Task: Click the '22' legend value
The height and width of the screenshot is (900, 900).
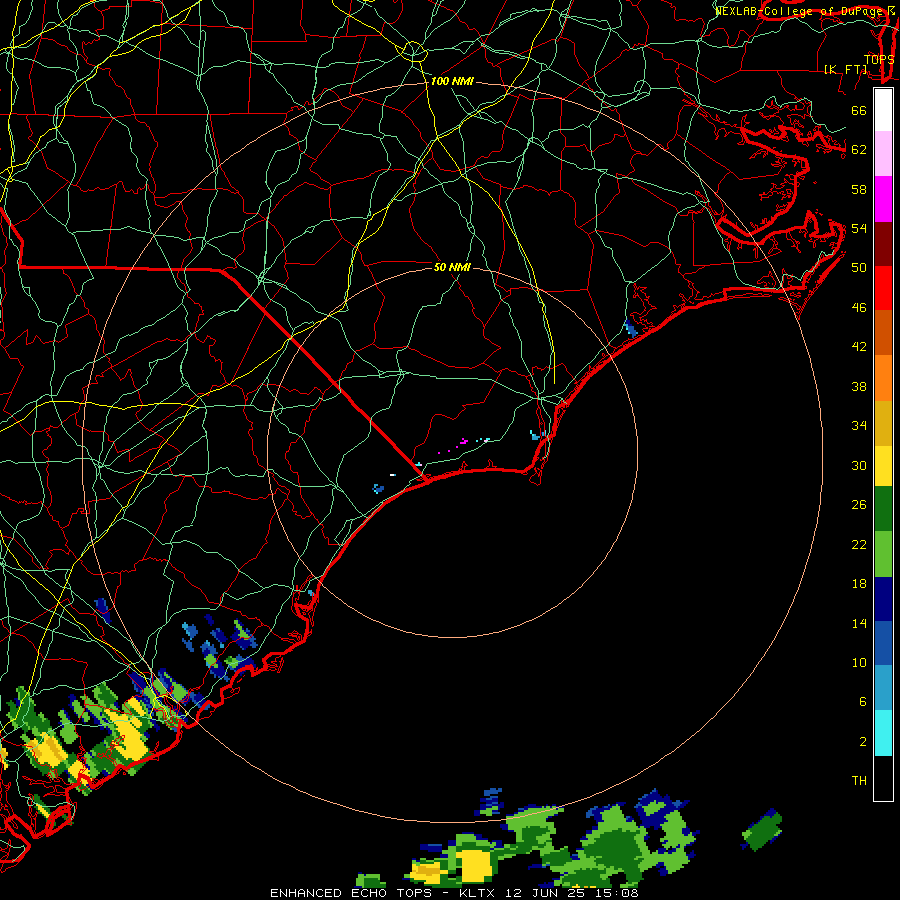Action: click(859, 544)
